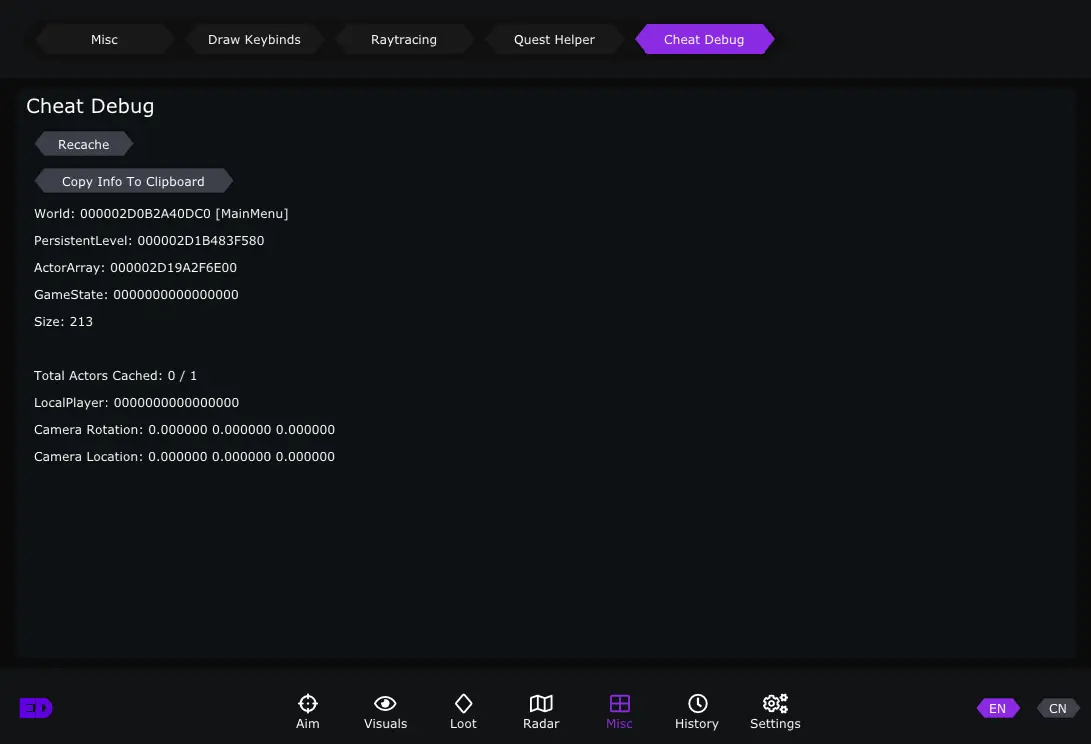Switch to the Raytracing tab

pyautogui.click(x=404, y=40)
